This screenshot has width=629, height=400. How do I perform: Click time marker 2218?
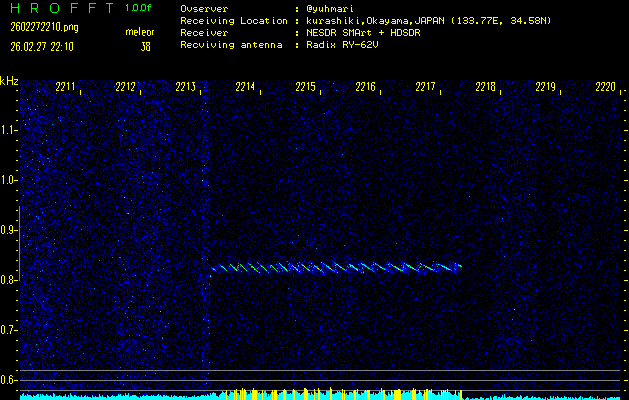point(485,87)
